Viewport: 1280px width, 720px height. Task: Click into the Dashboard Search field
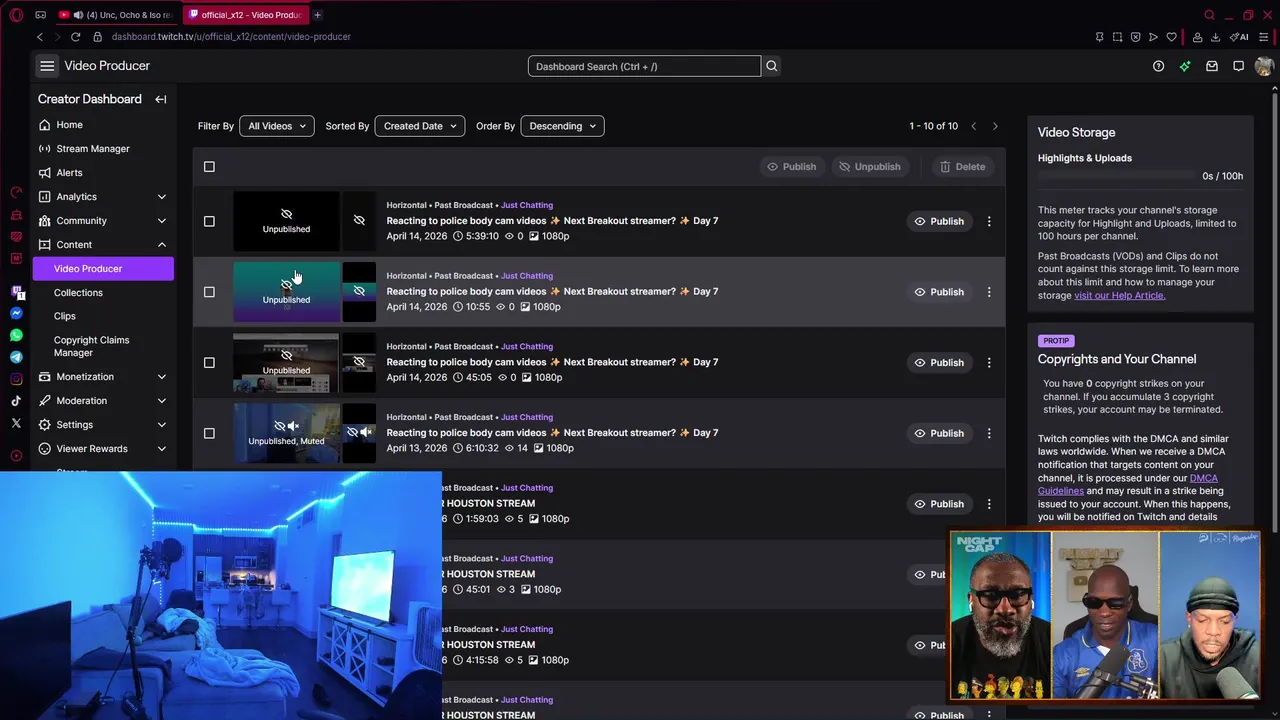644,66
